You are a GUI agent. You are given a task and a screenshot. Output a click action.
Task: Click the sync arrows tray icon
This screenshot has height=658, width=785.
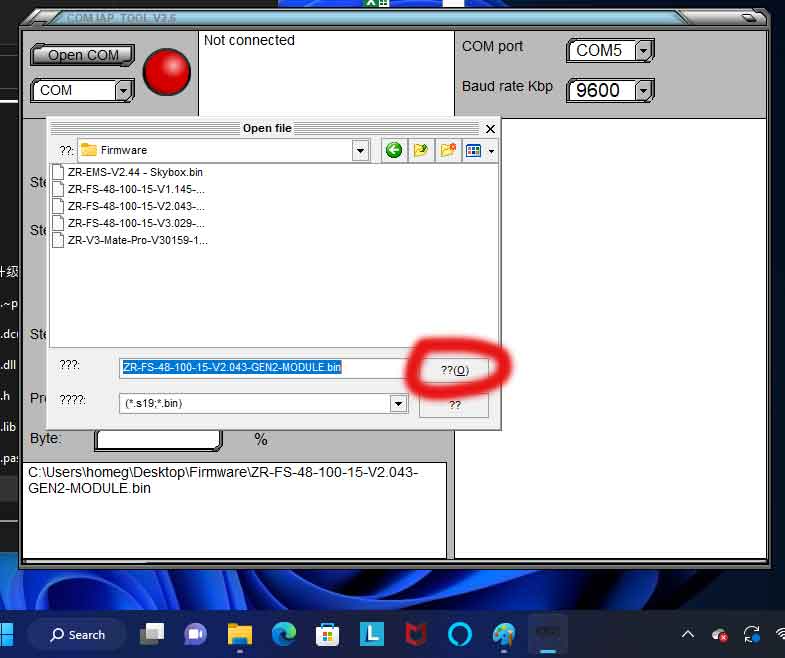click(x=752, y=634)
